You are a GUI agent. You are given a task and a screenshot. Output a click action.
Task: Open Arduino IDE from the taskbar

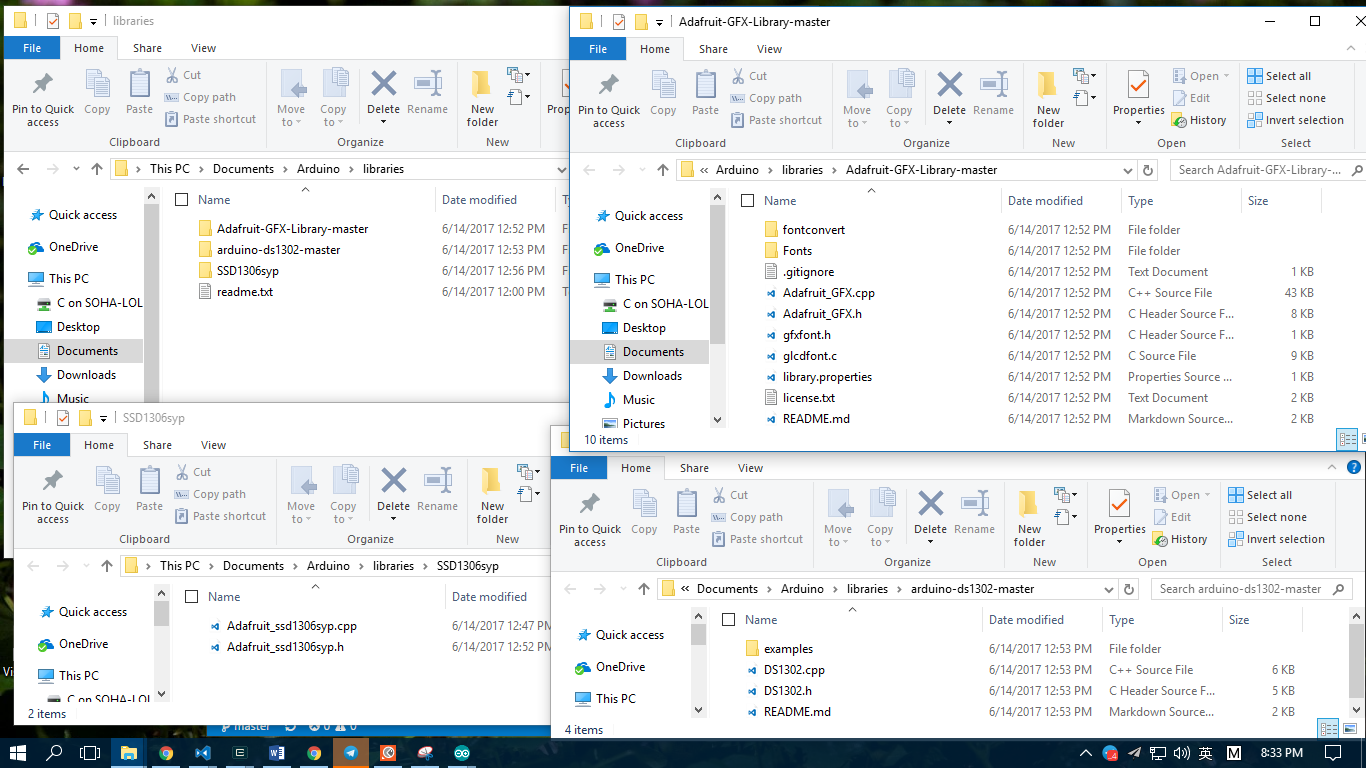pos(462,753)
